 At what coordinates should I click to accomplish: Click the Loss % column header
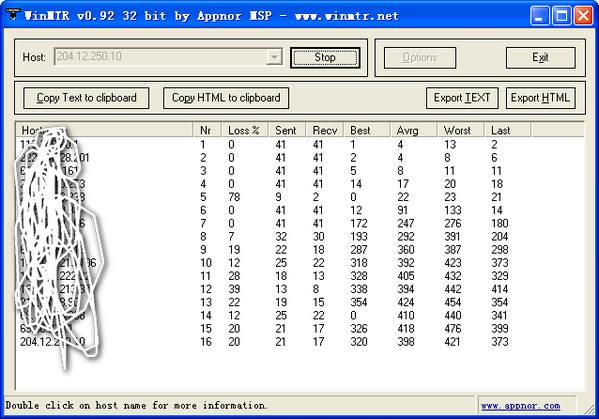click(245, 130)
